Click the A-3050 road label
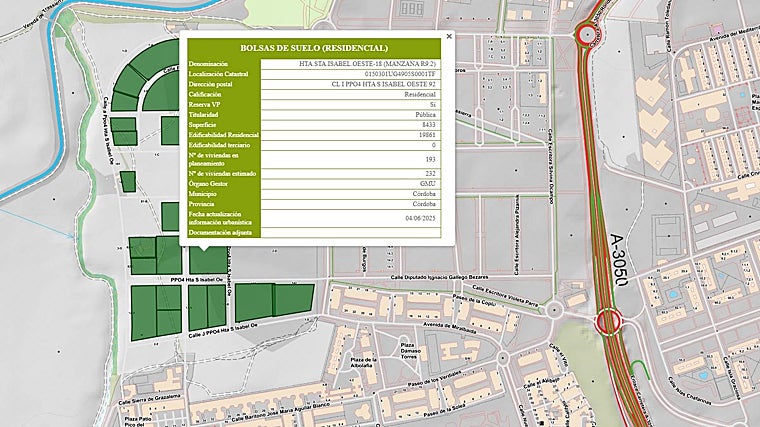 coord(617,262)
